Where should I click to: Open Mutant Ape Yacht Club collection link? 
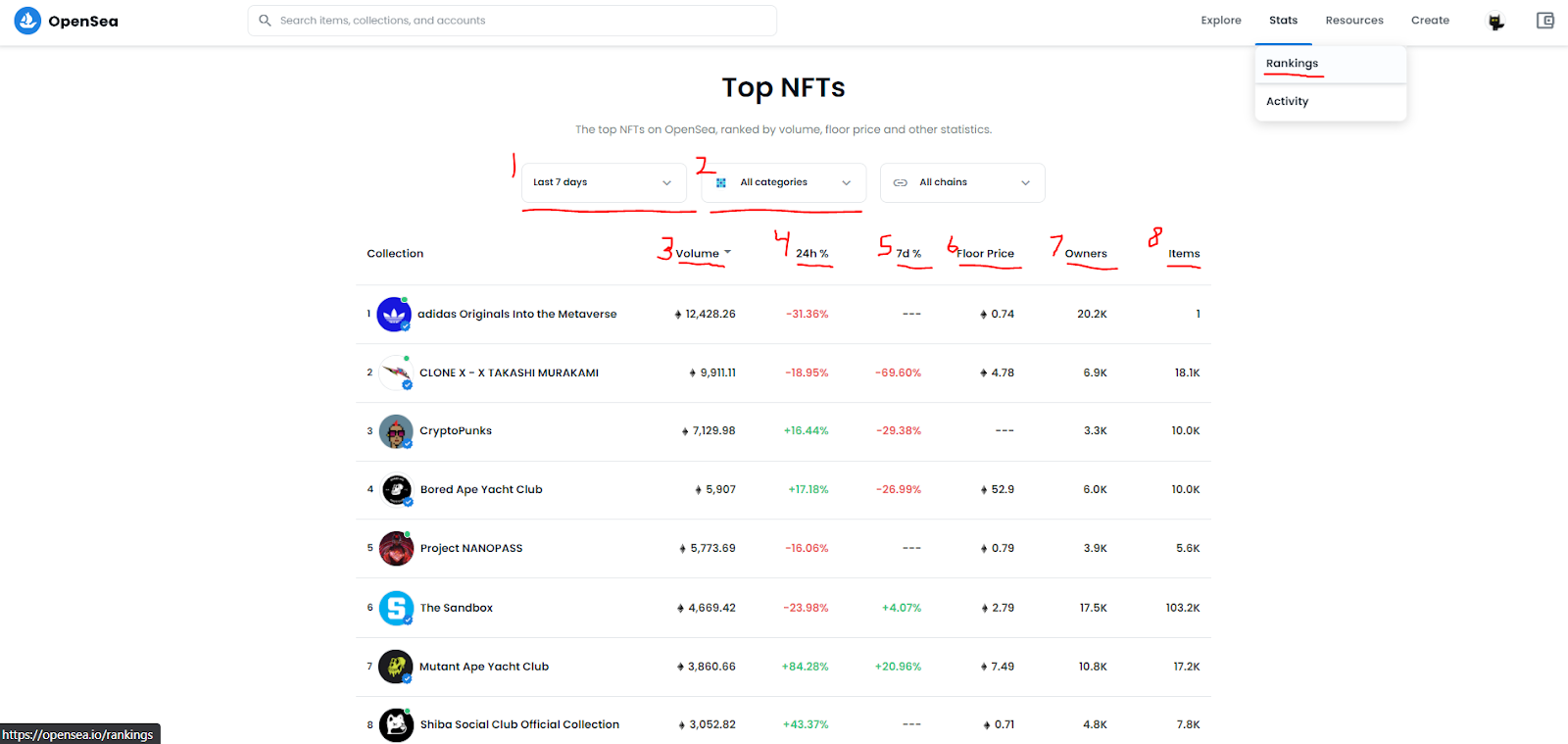point(484,667)
